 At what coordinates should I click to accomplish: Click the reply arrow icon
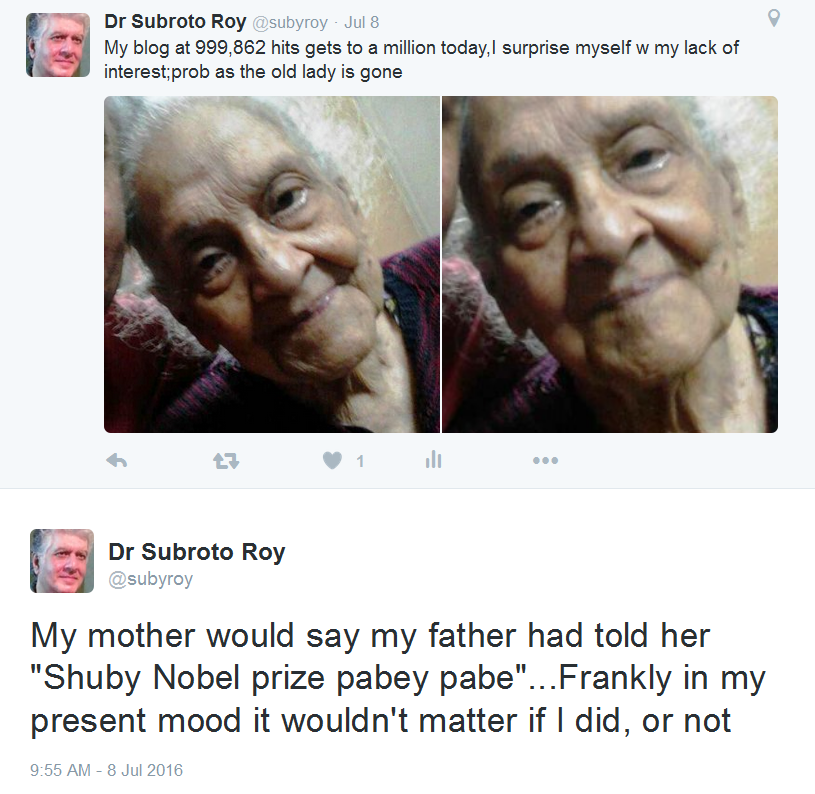pyautogui.click(x=117, y=460)
